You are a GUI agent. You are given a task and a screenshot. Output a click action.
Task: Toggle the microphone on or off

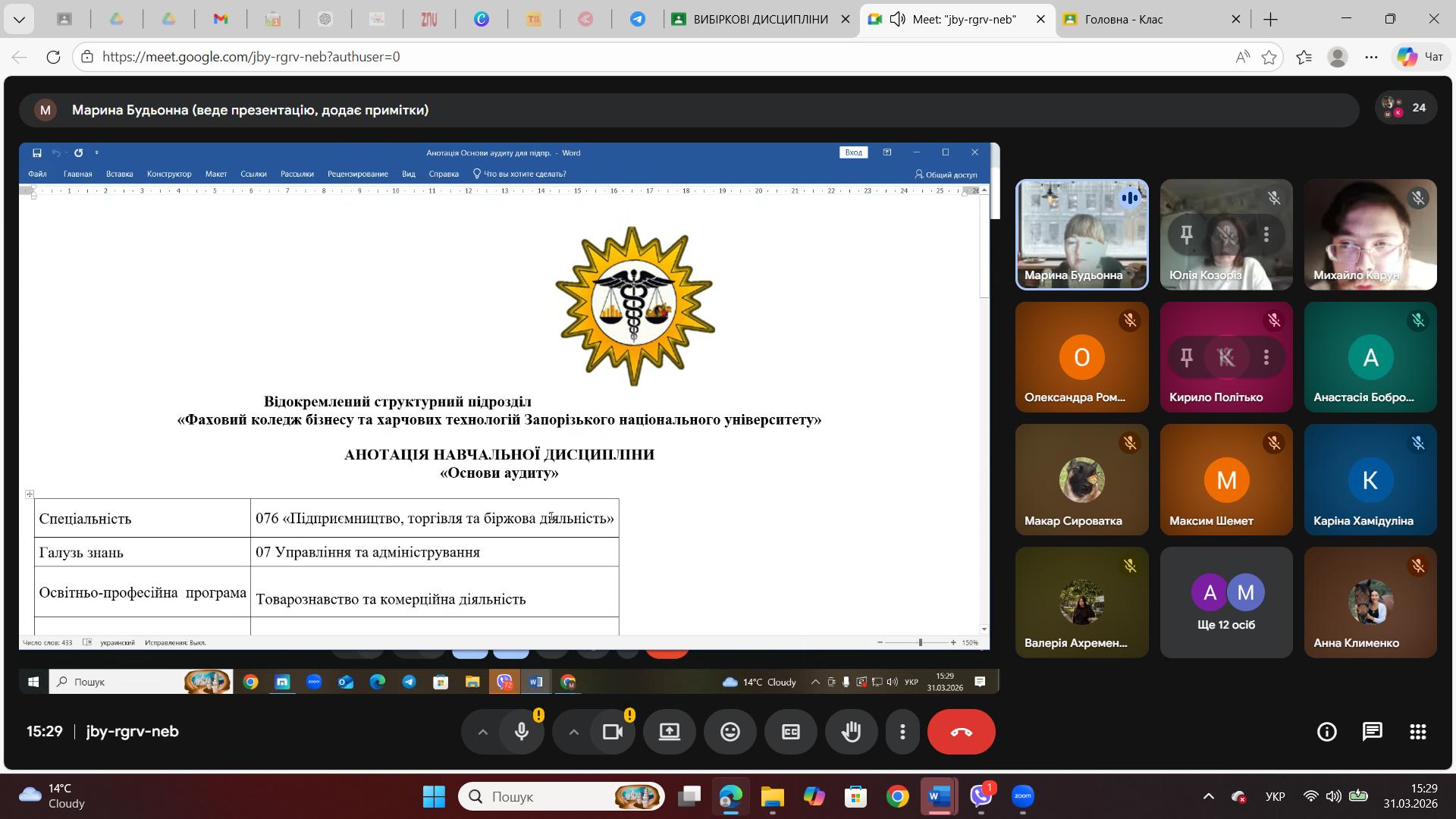click(x=522, y=732)
